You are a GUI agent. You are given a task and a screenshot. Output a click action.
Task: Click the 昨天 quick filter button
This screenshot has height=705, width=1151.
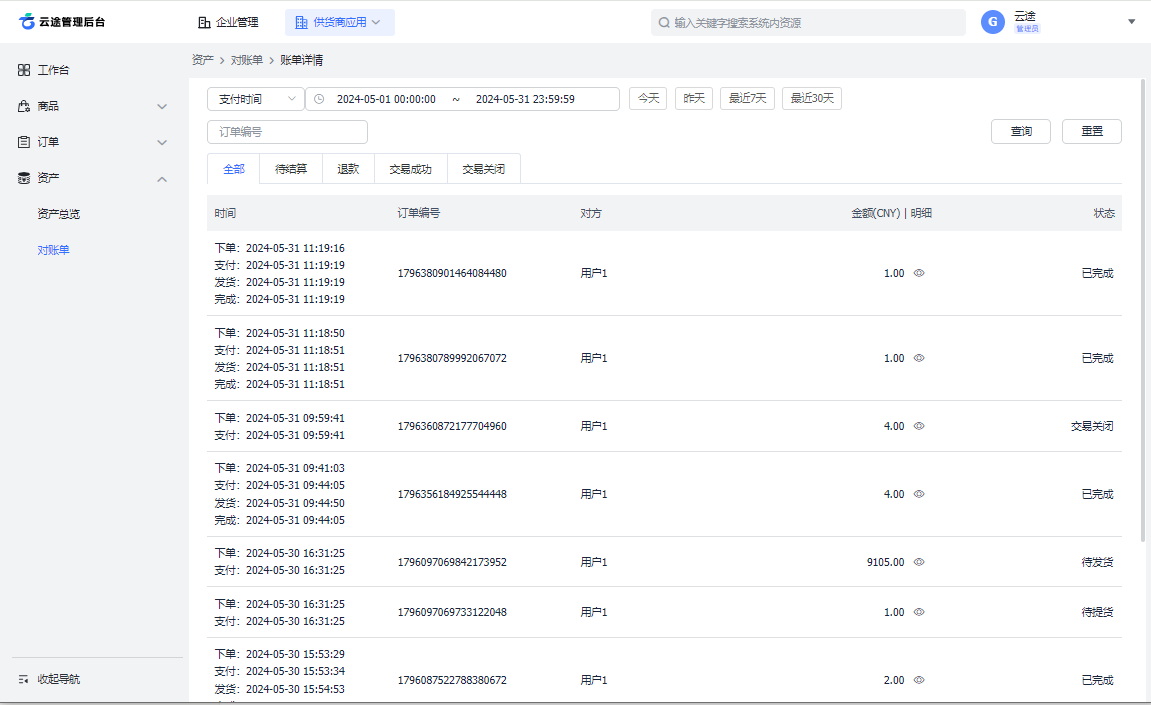pos(694,98)
